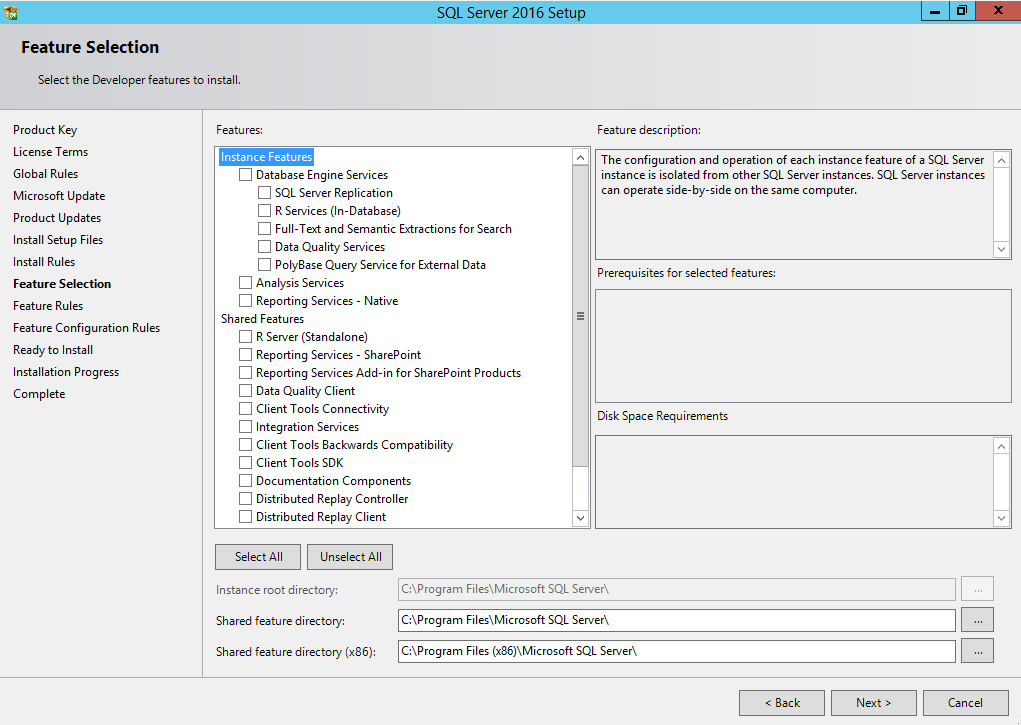Check Client Tools Backwards Compatibility
Image resolution: width=1021 pixels, height=725 pixels.
[x=245, y=445]
